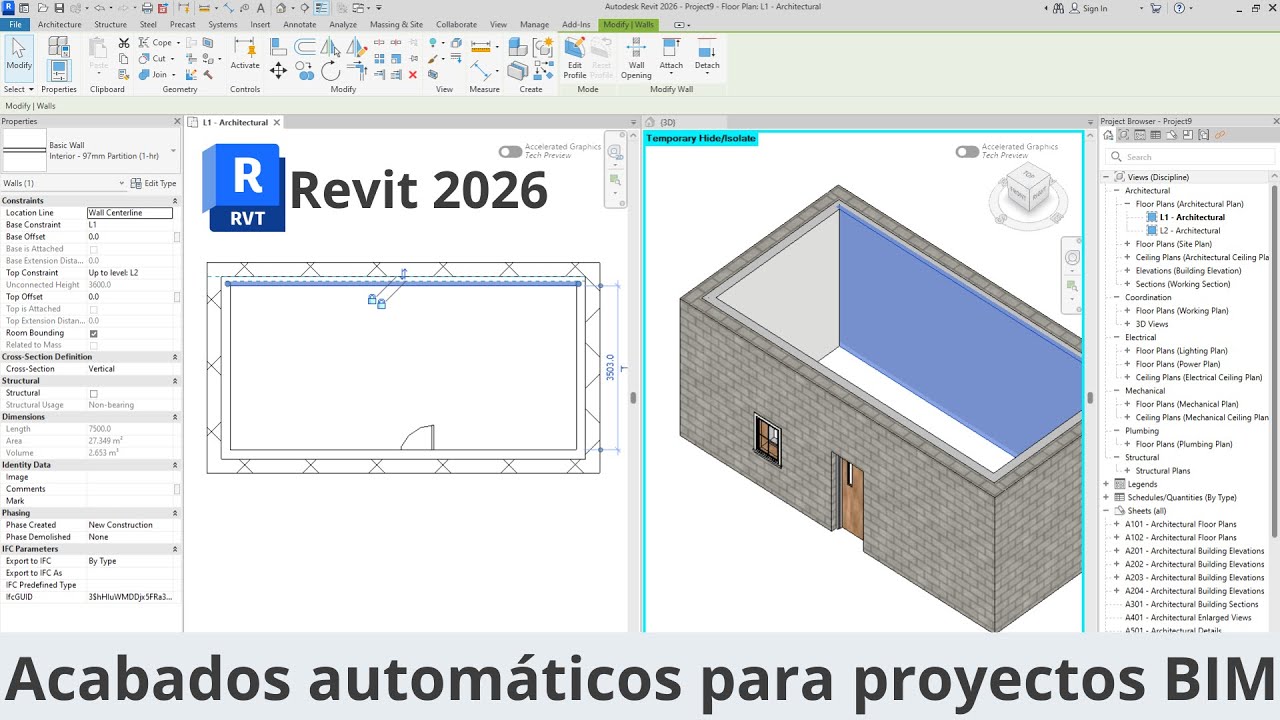Select the Rotate tool
Viewport: 1280px width, 720px height.
(330, 69)
